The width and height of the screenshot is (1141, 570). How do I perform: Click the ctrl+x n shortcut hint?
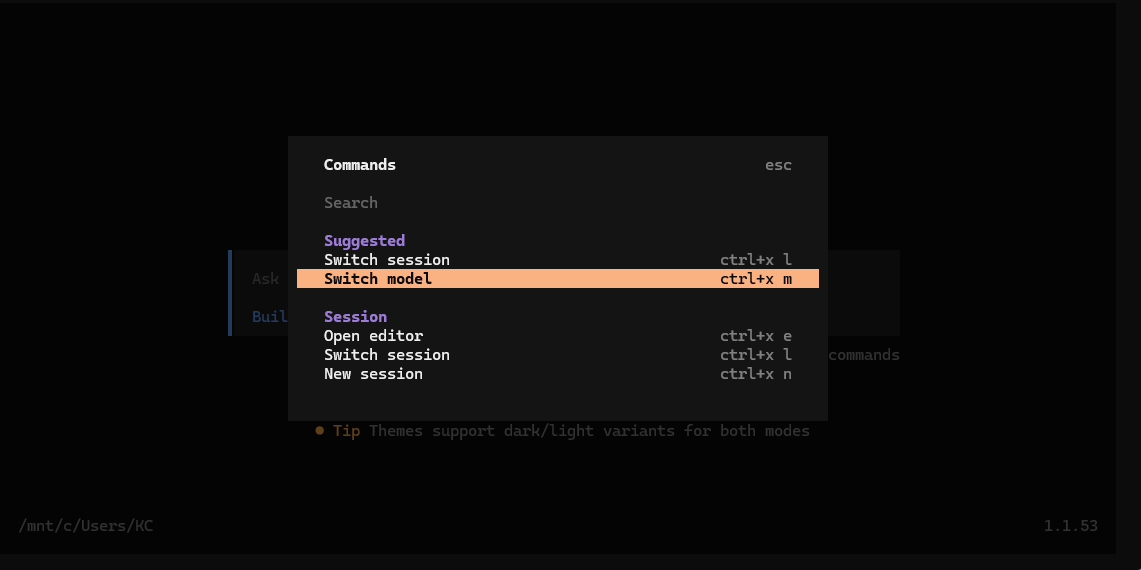[x=755, y=374]
